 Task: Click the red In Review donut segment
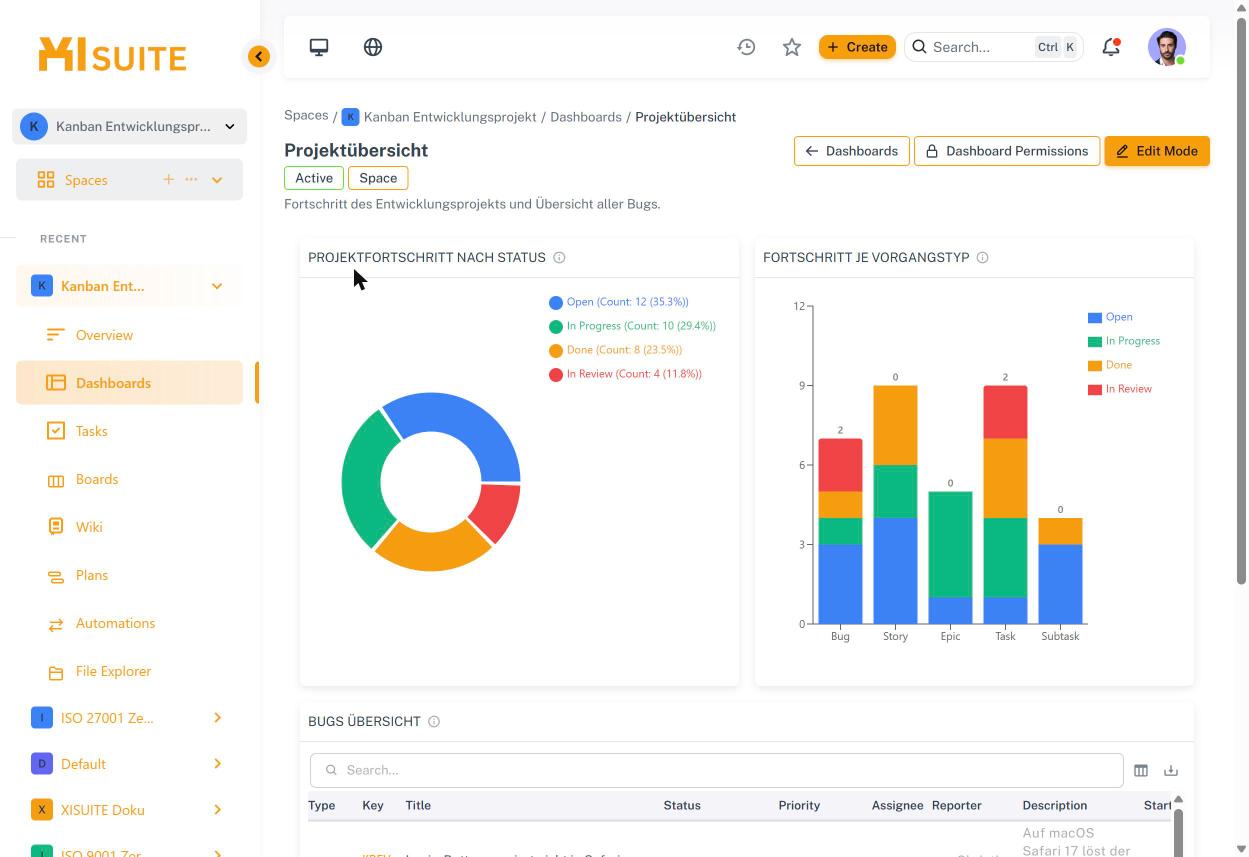click(496, 509)
